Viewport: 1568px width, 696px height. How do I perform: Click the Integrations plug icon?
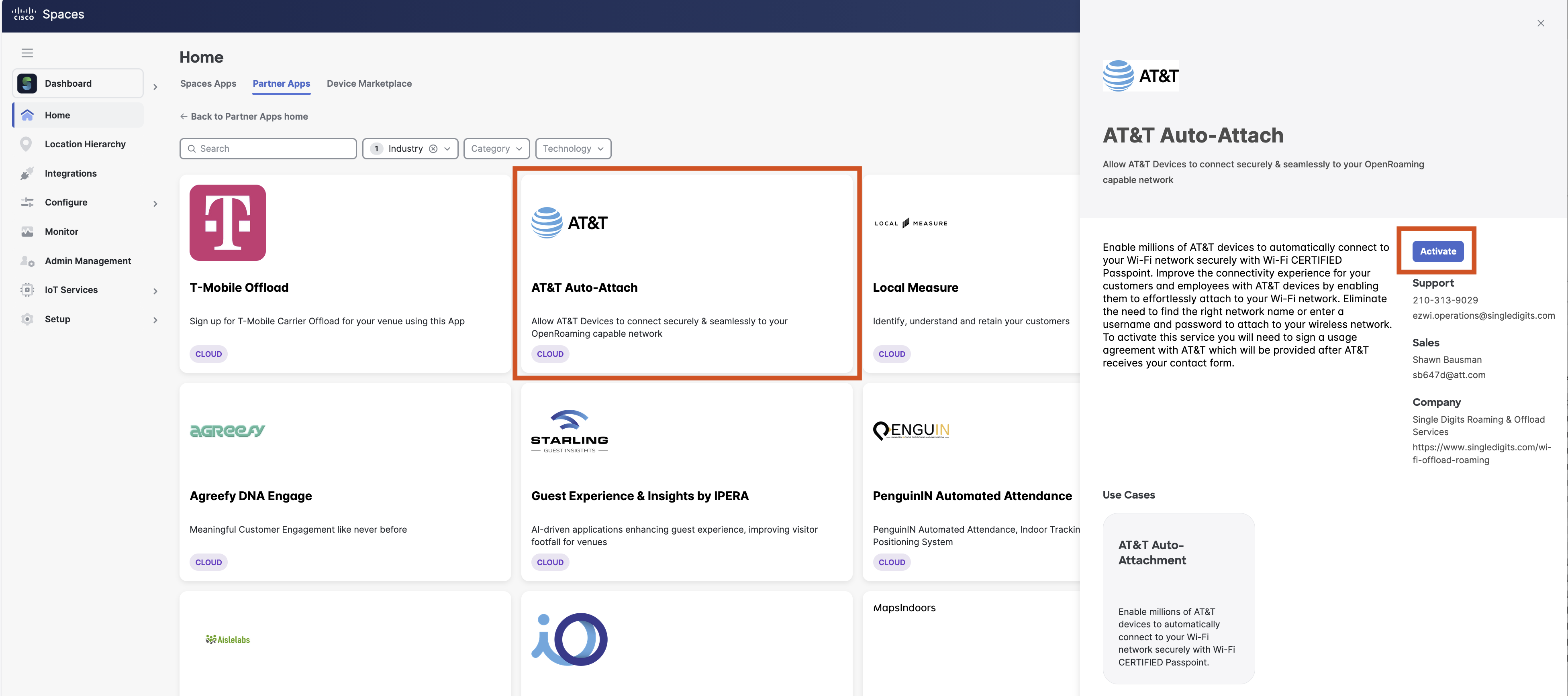click(27, 173)
